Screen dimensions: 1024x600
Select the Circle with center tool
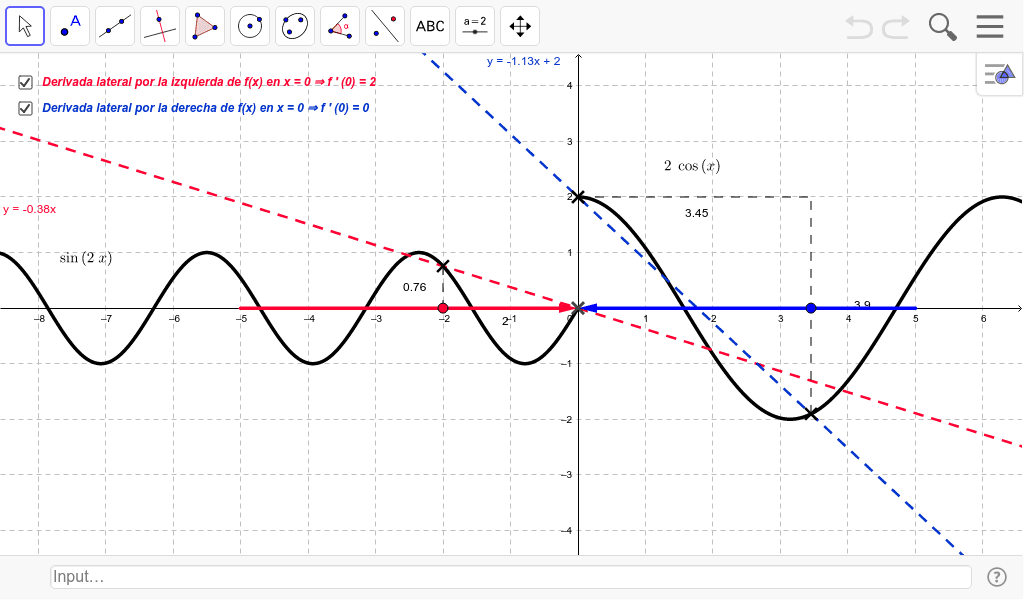point(250,26)
